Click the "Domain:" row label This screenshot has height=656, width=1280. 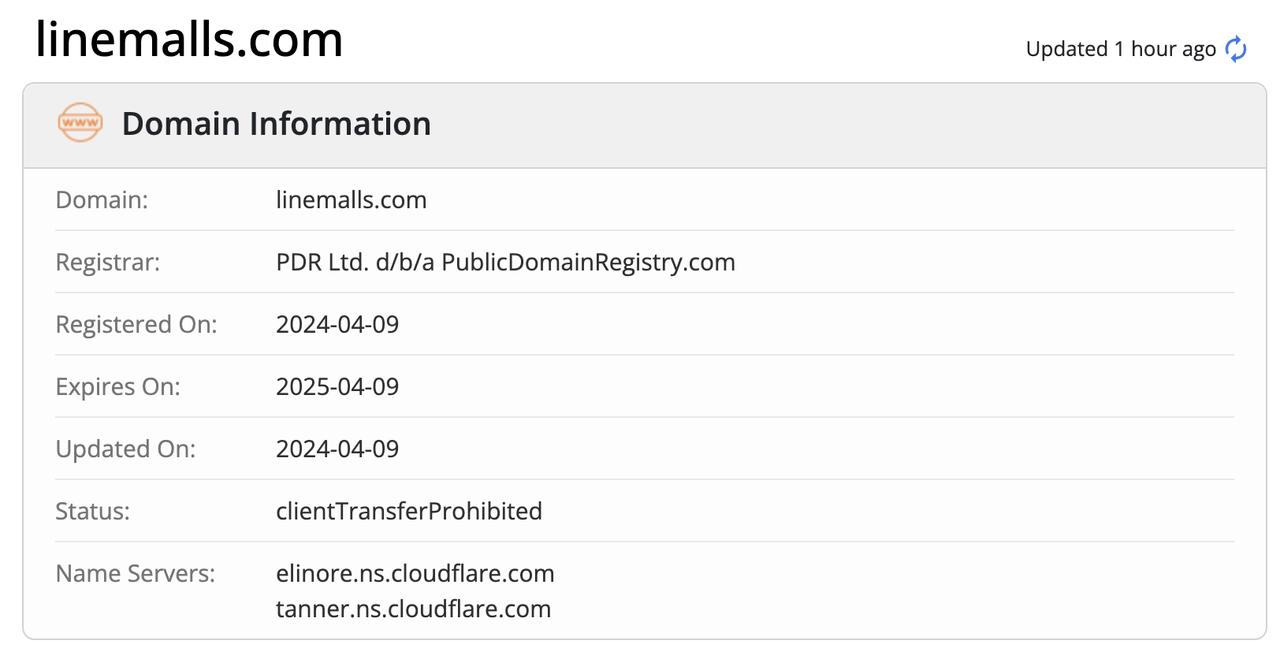click(x=102, y=200)
